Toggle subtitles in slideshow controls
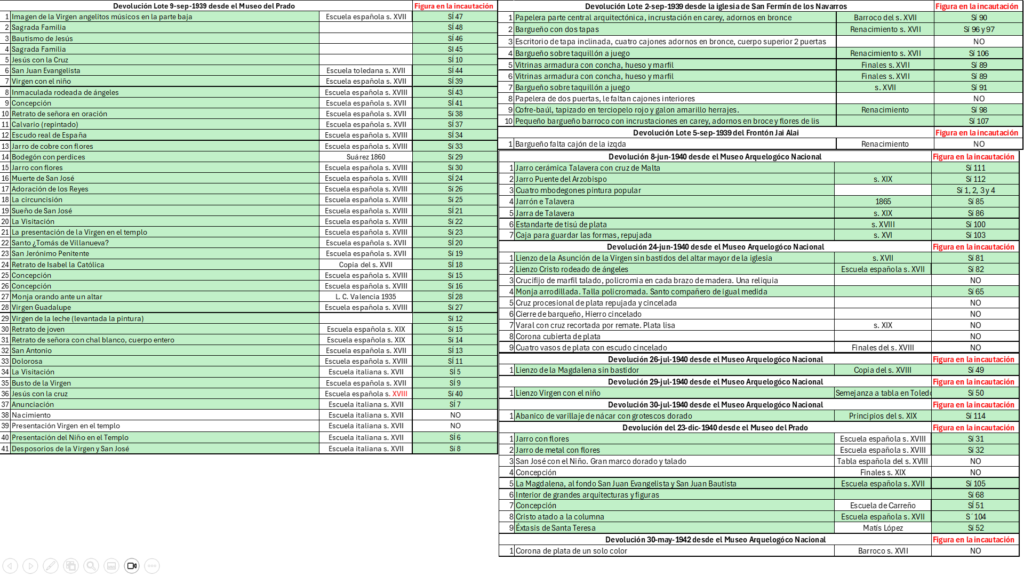This screenshot has height=576, width=1024. point(112,566)
